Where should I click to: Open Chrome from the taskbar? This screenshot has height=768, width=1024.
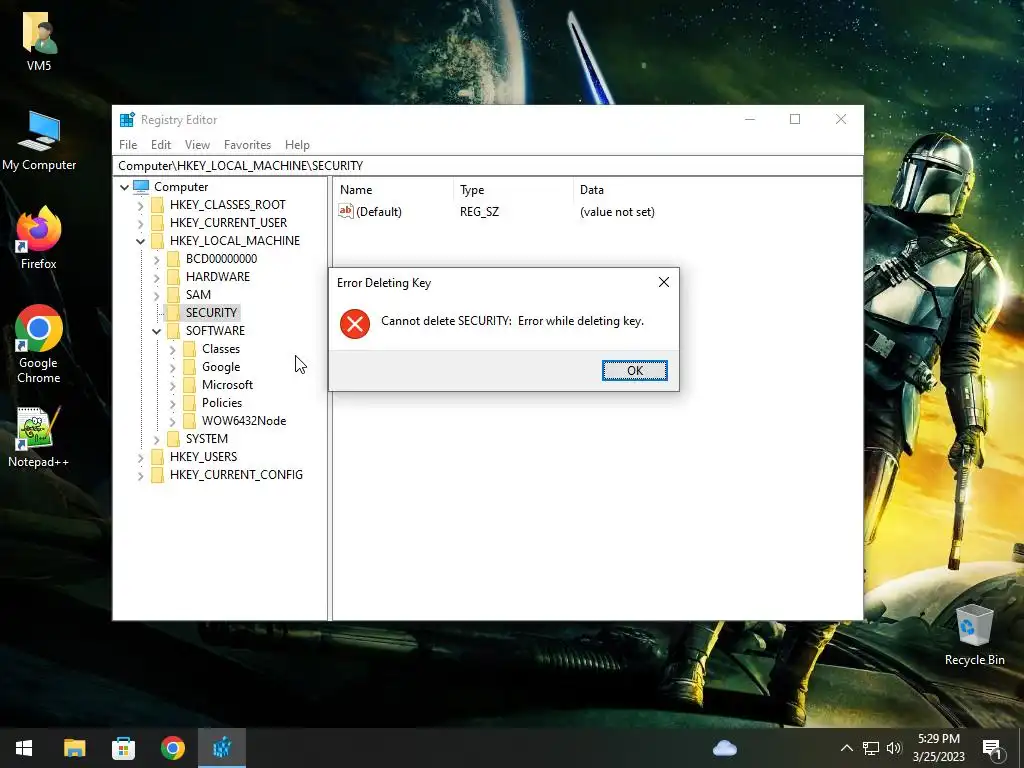point(173,748)
